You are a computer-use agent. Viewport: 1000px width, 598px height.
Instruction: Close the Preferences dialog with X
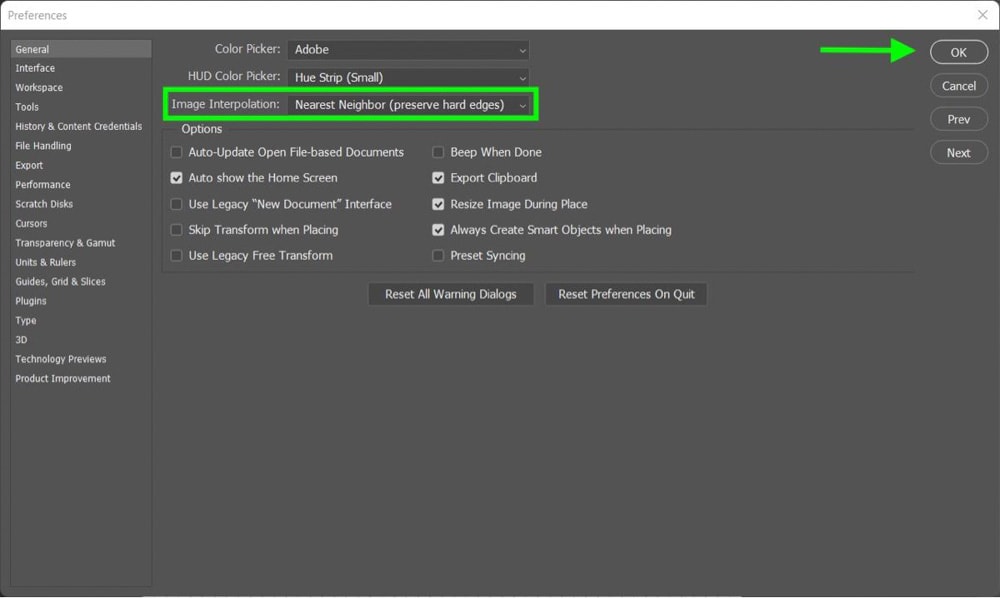coord(982,15)
